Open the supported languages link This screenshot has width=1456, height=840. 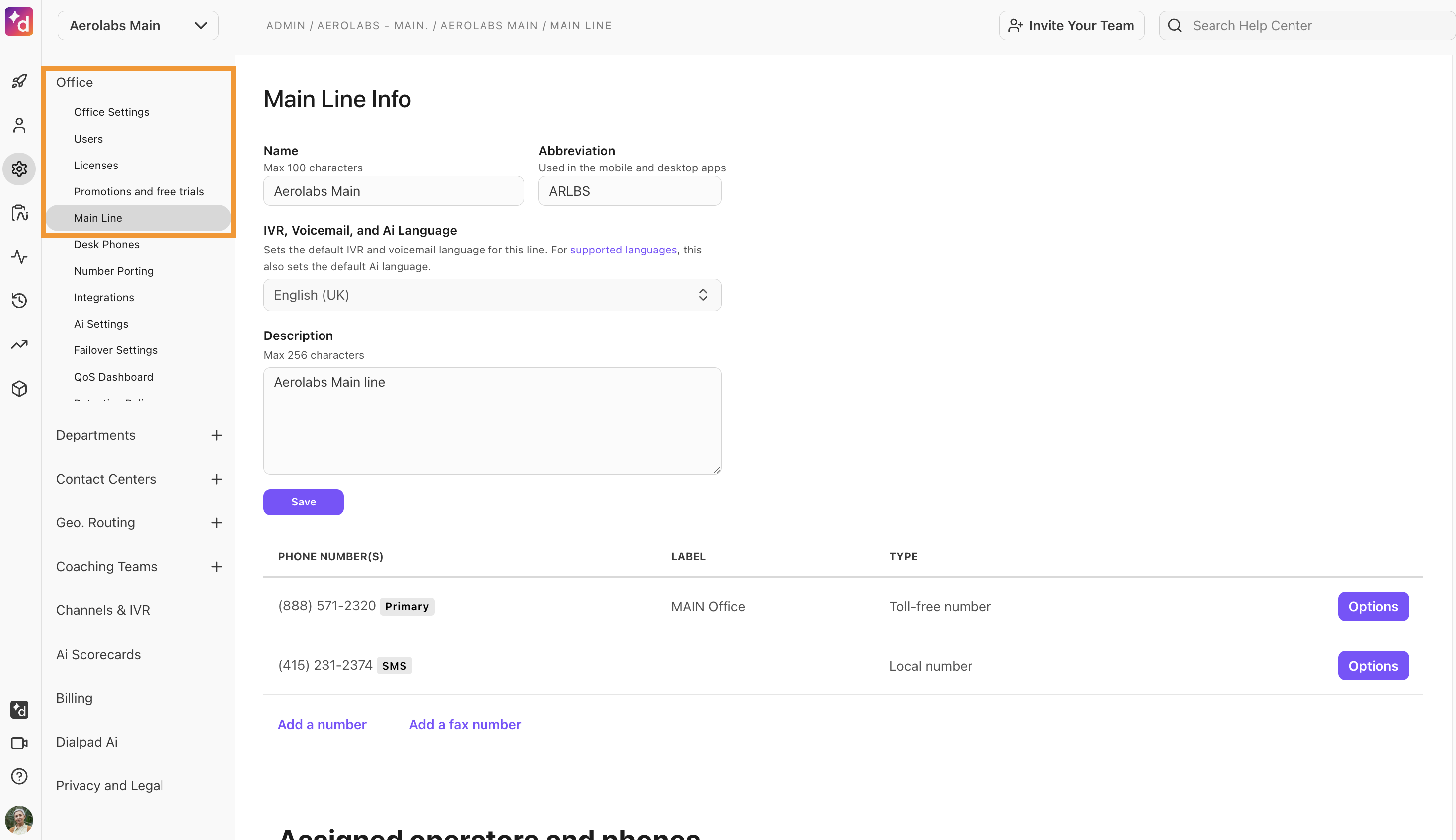623,250
